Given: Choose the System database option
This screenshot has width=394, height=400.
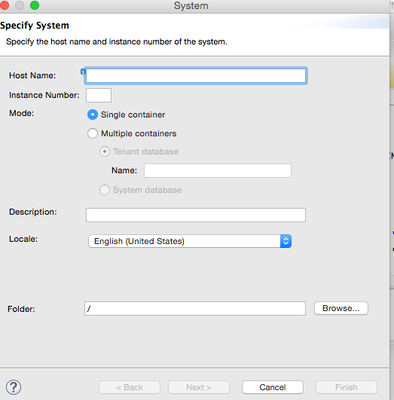Looking at the screenshot, I should 104,190.
